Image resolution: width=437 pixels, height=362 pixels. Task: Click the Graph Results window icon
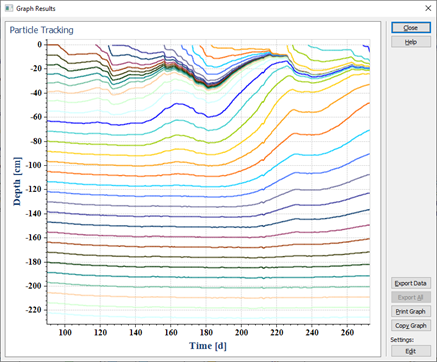(9, 8)
